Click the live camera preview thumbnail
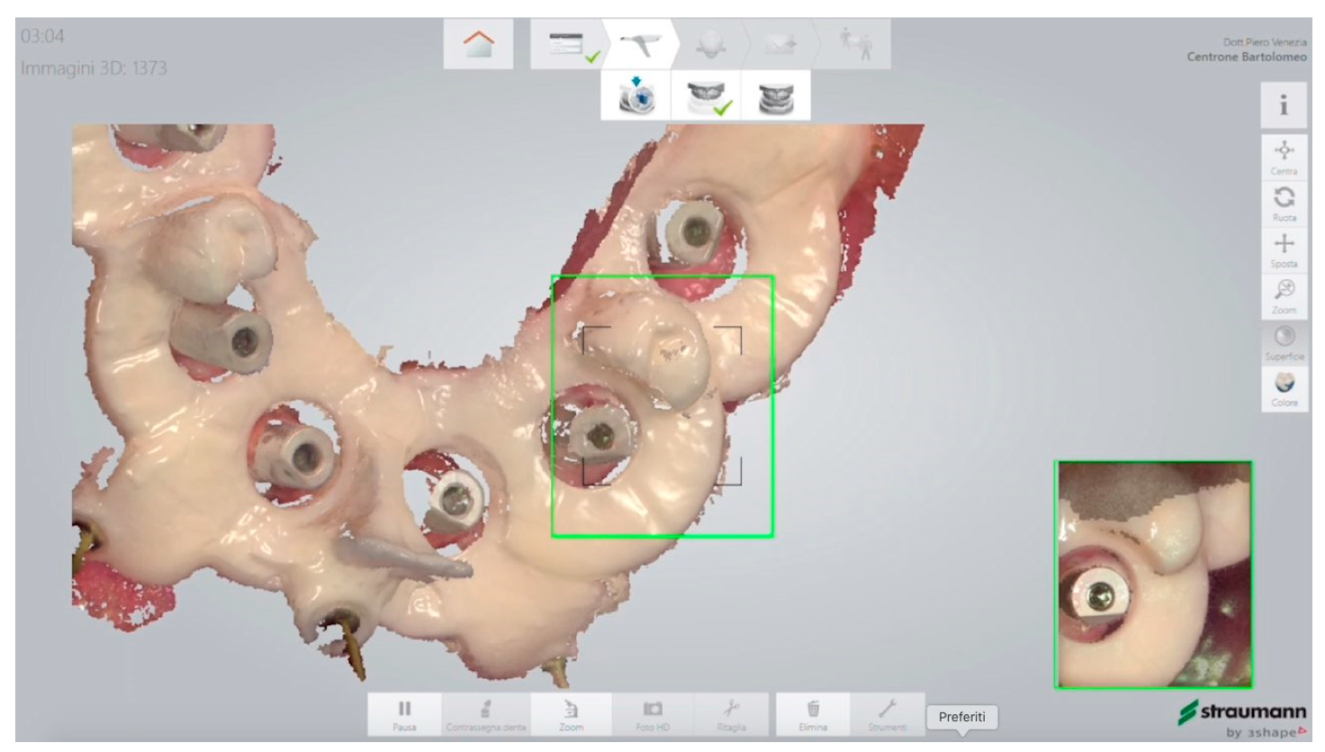The height and width of the screenshot is (752, 1325). [1153, 574]
